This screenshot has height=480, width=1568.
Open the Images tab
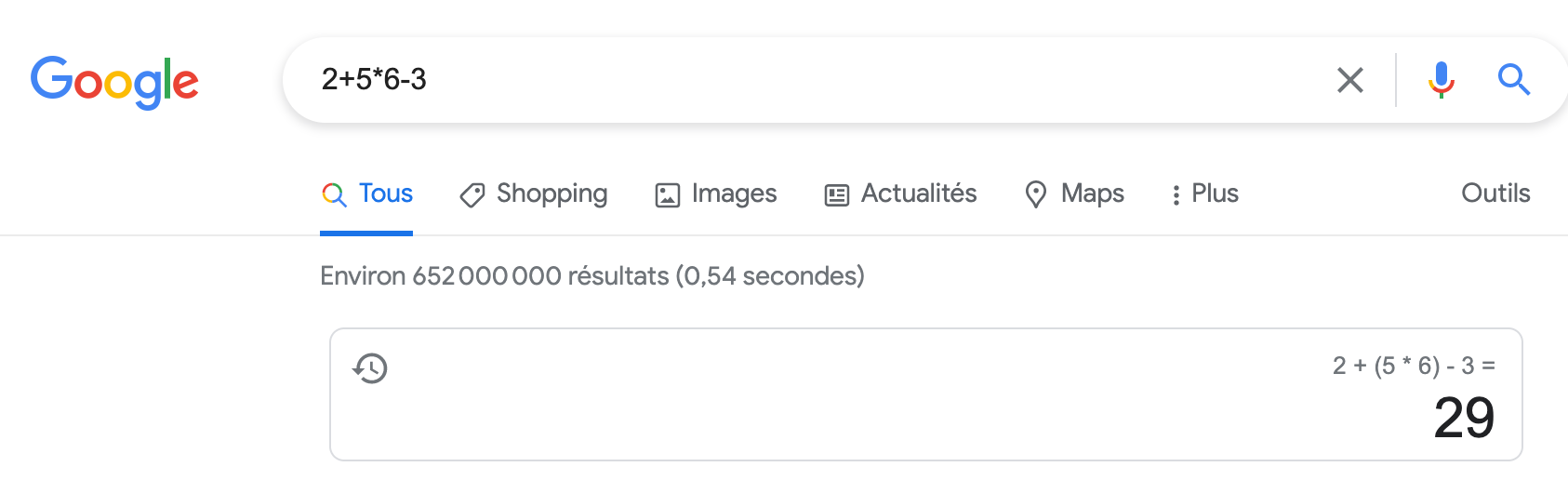[x=716, y=193]
